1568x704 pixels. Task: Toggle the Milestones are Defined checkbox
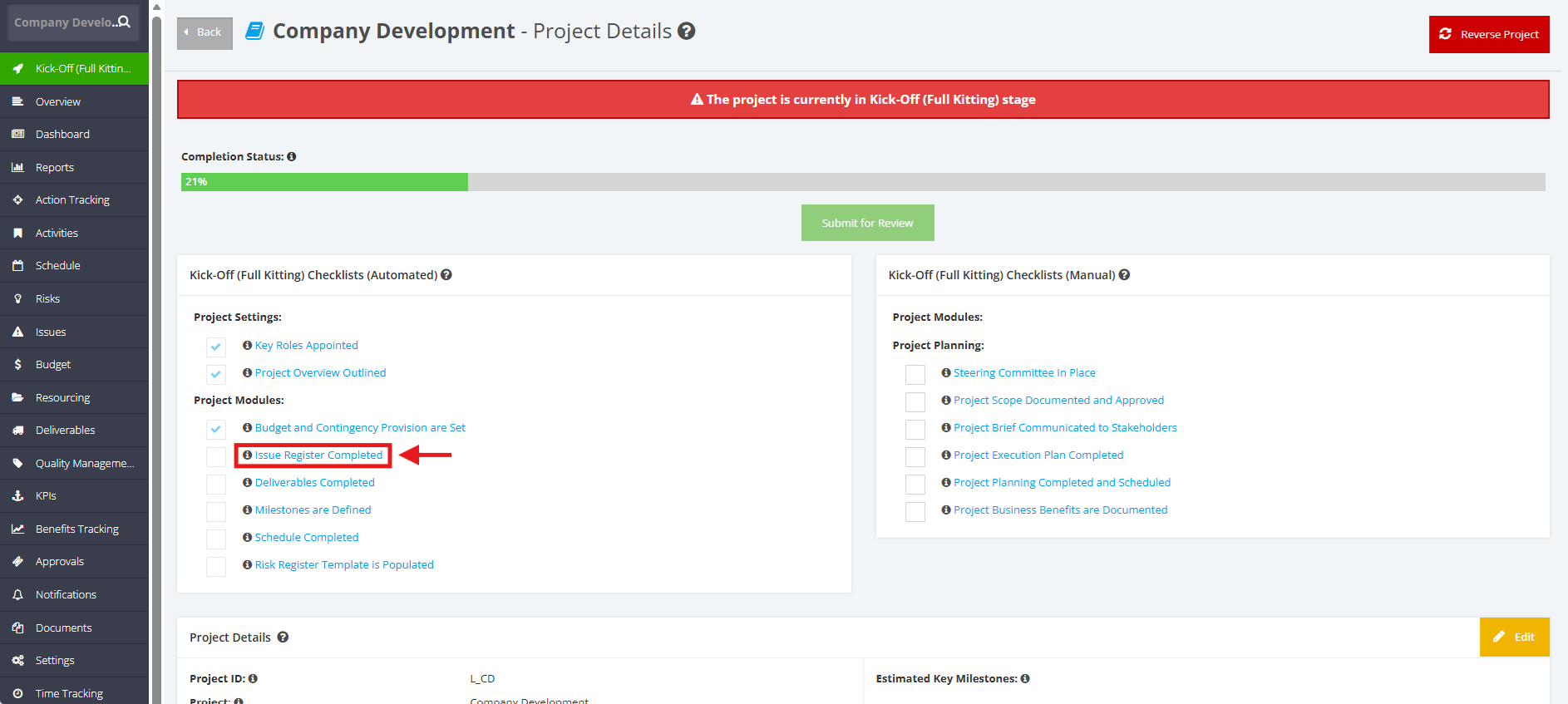pyautogui.click(x=216, y=512)
